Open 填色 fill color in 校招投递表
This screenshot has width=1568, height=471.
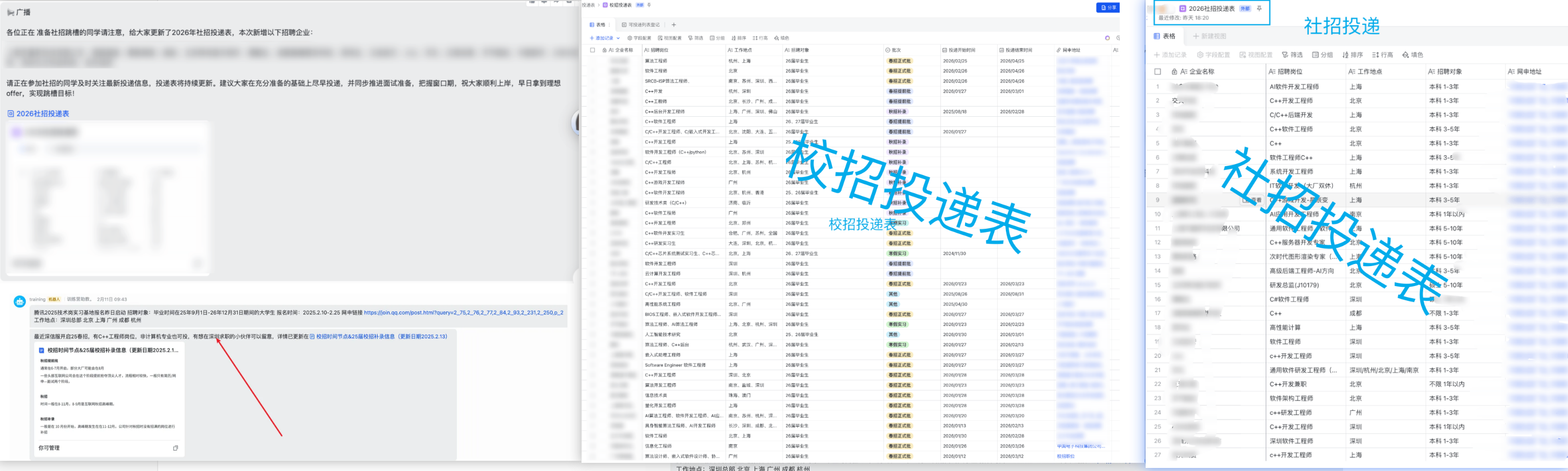click(x=781, y=38)
